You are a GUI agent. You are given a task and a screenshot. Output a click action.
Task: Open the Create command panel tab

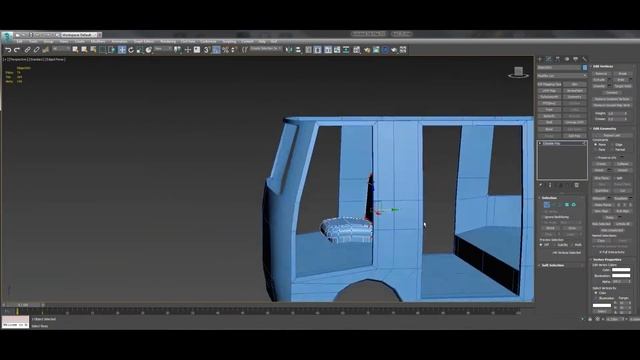[540, 59]
